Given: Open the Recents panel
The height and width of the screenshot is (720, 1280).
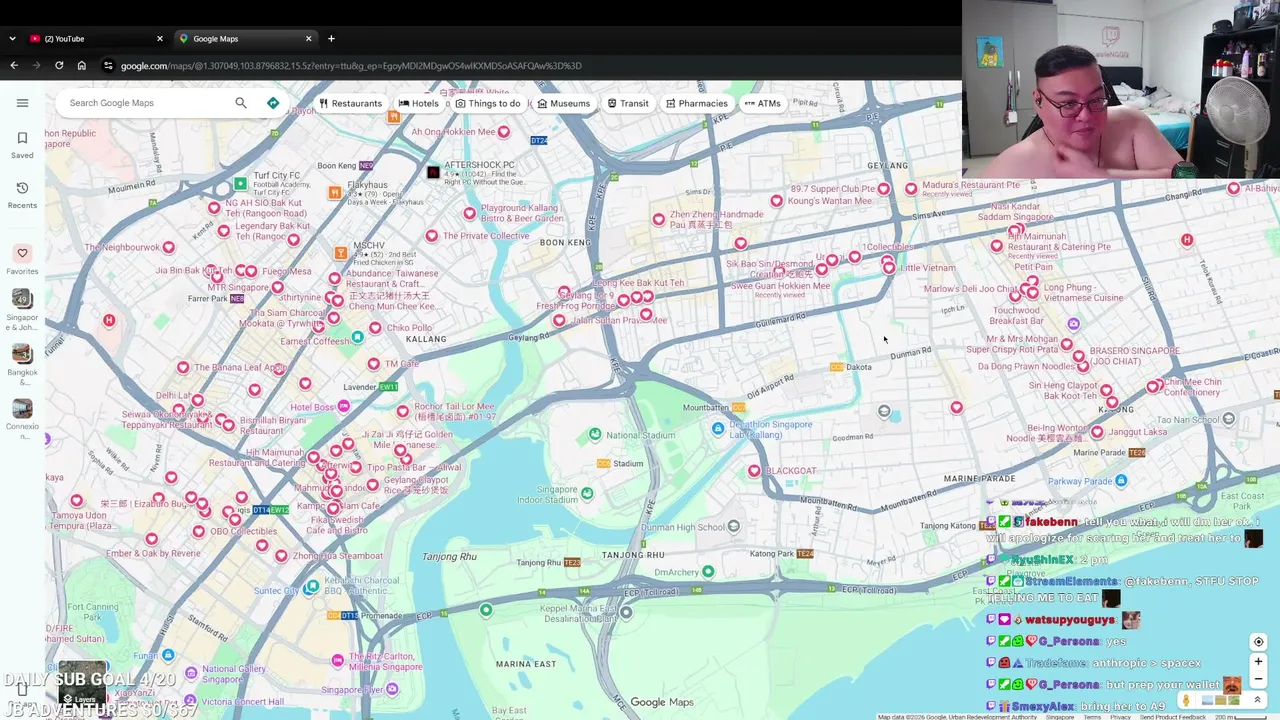Looking at the screenshot, I should [22, 194].
